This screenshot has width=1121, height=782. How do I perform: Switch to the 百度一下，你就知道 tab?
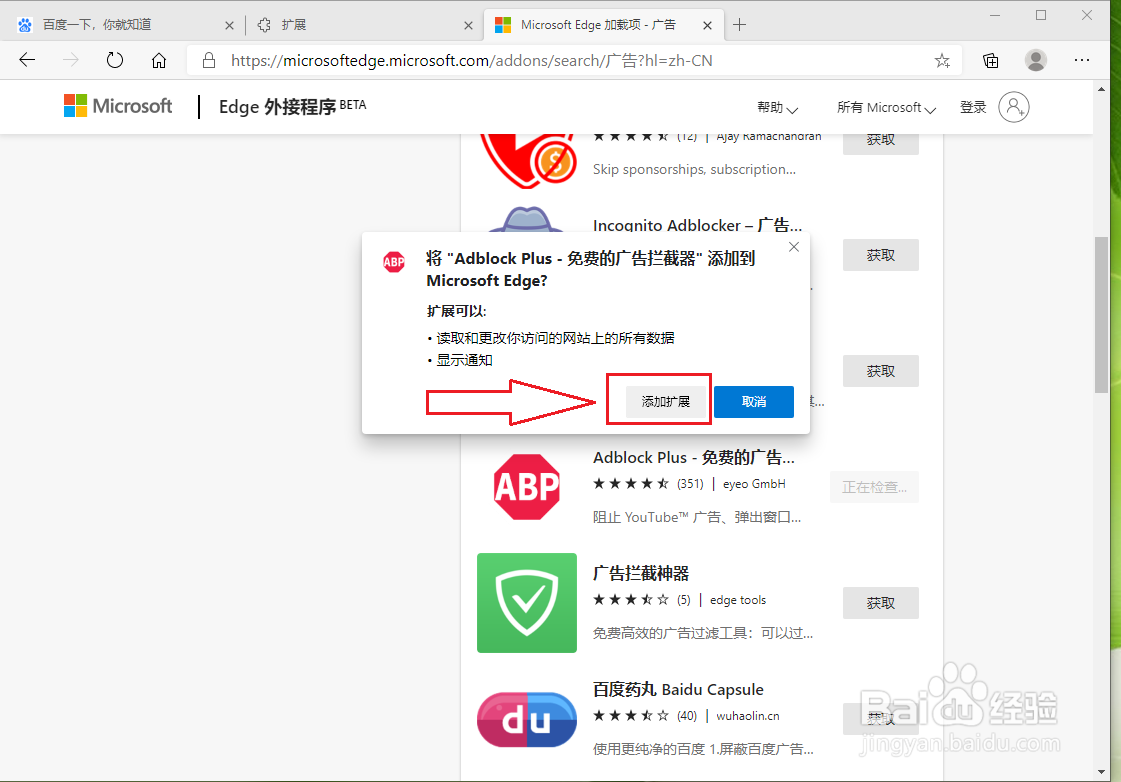[x=122, y=25]
